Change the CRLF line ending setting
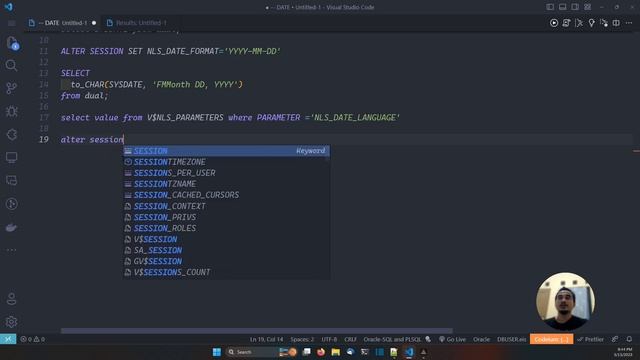Image resolution: width=640 pixels, height=360 pixels. point(350,339)
